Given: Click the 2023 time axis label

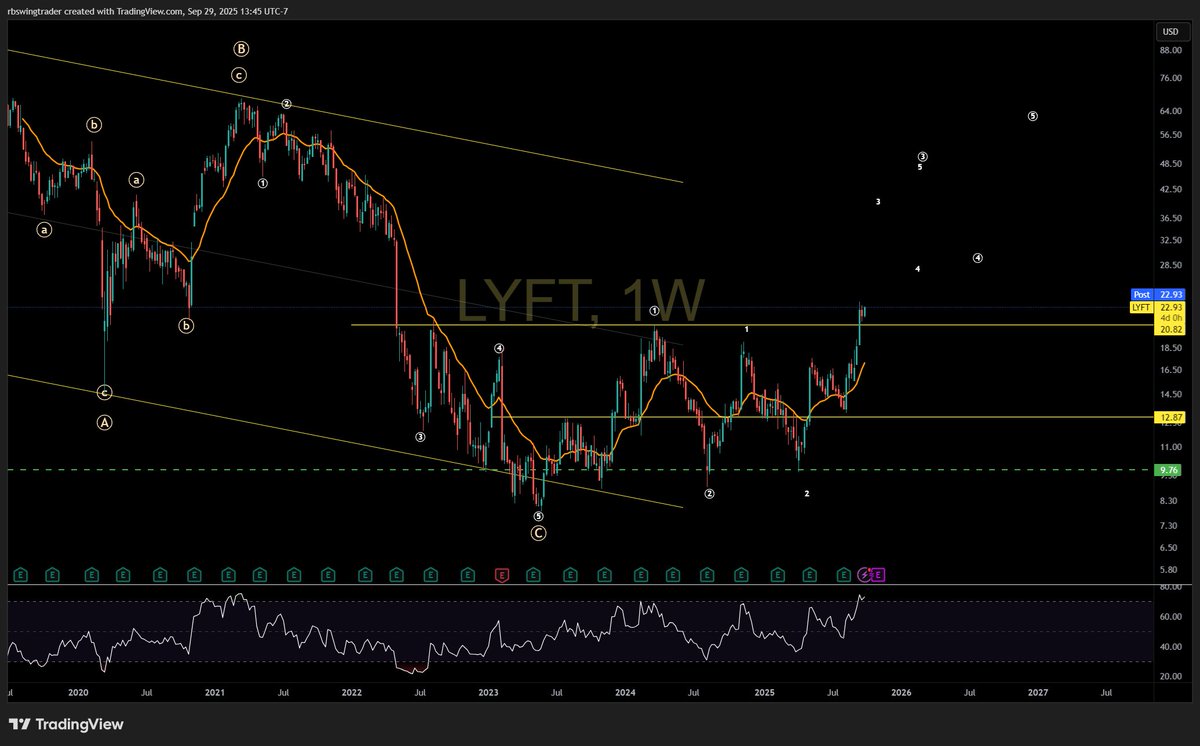Looking at the screenshot, I should click(x=488, y=692).
